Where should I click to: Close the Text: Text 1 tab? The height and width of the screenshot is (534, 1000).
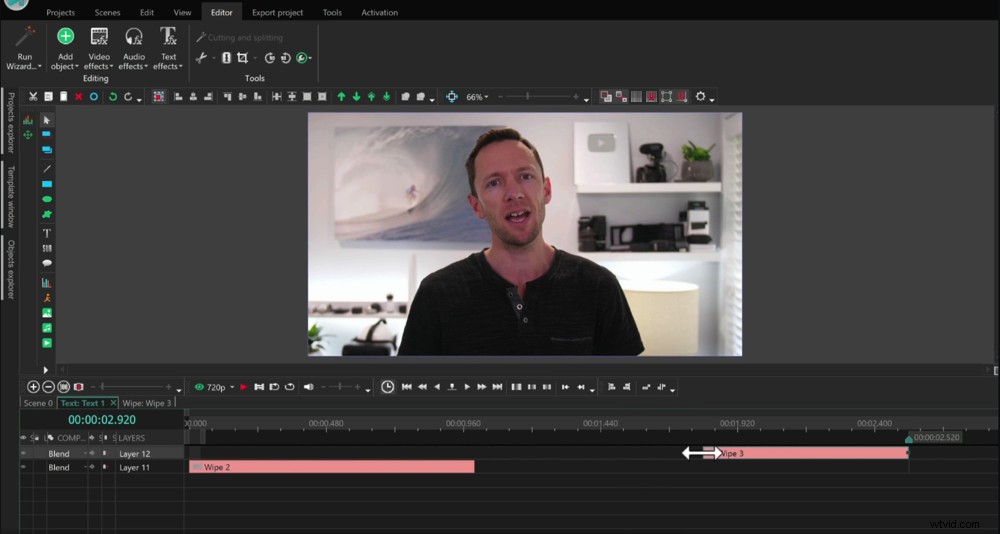point(114,403)
